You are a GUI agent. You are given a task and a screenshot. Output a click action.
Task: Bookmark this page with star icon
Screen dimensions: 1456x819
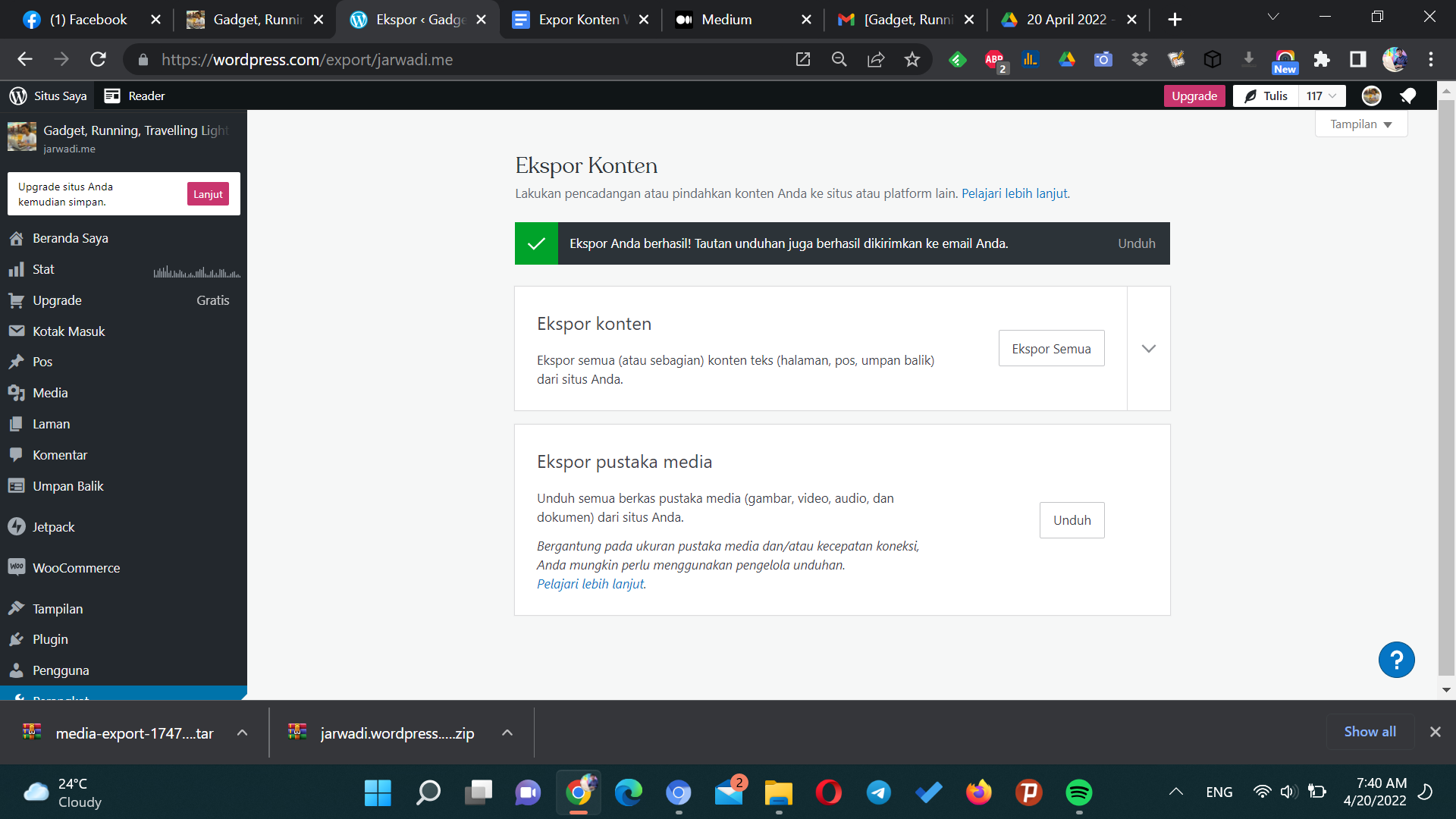[x=912, y=59]
